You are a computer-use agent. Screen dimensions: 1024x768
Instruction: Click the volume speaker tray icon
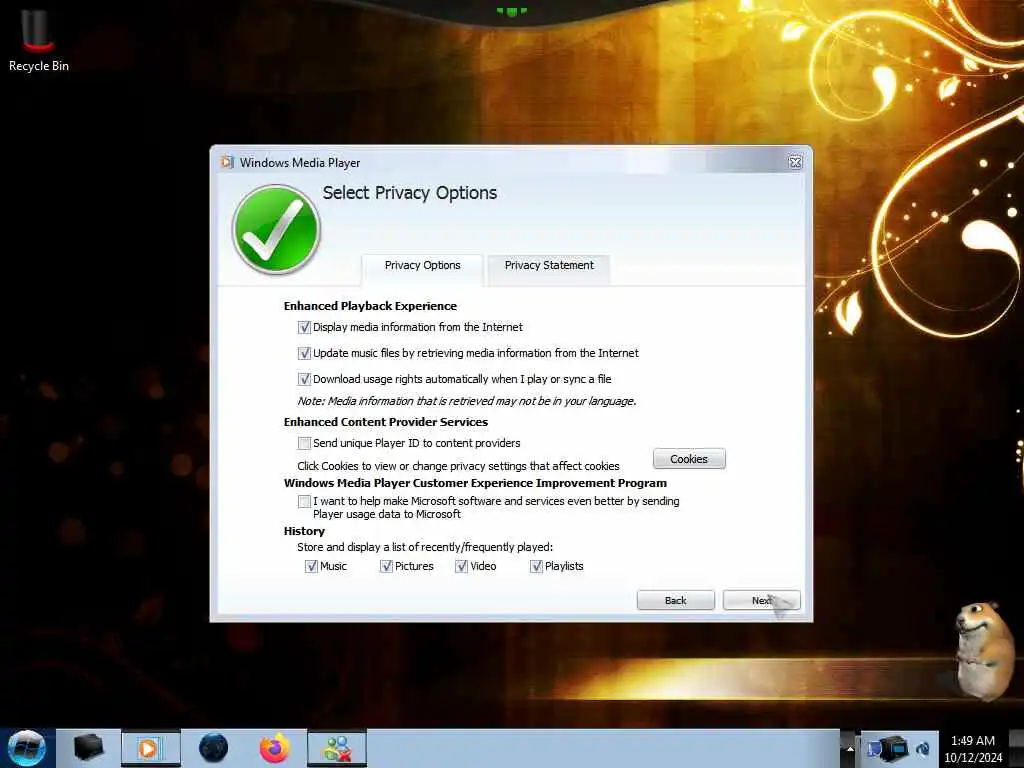coord(923,748)
